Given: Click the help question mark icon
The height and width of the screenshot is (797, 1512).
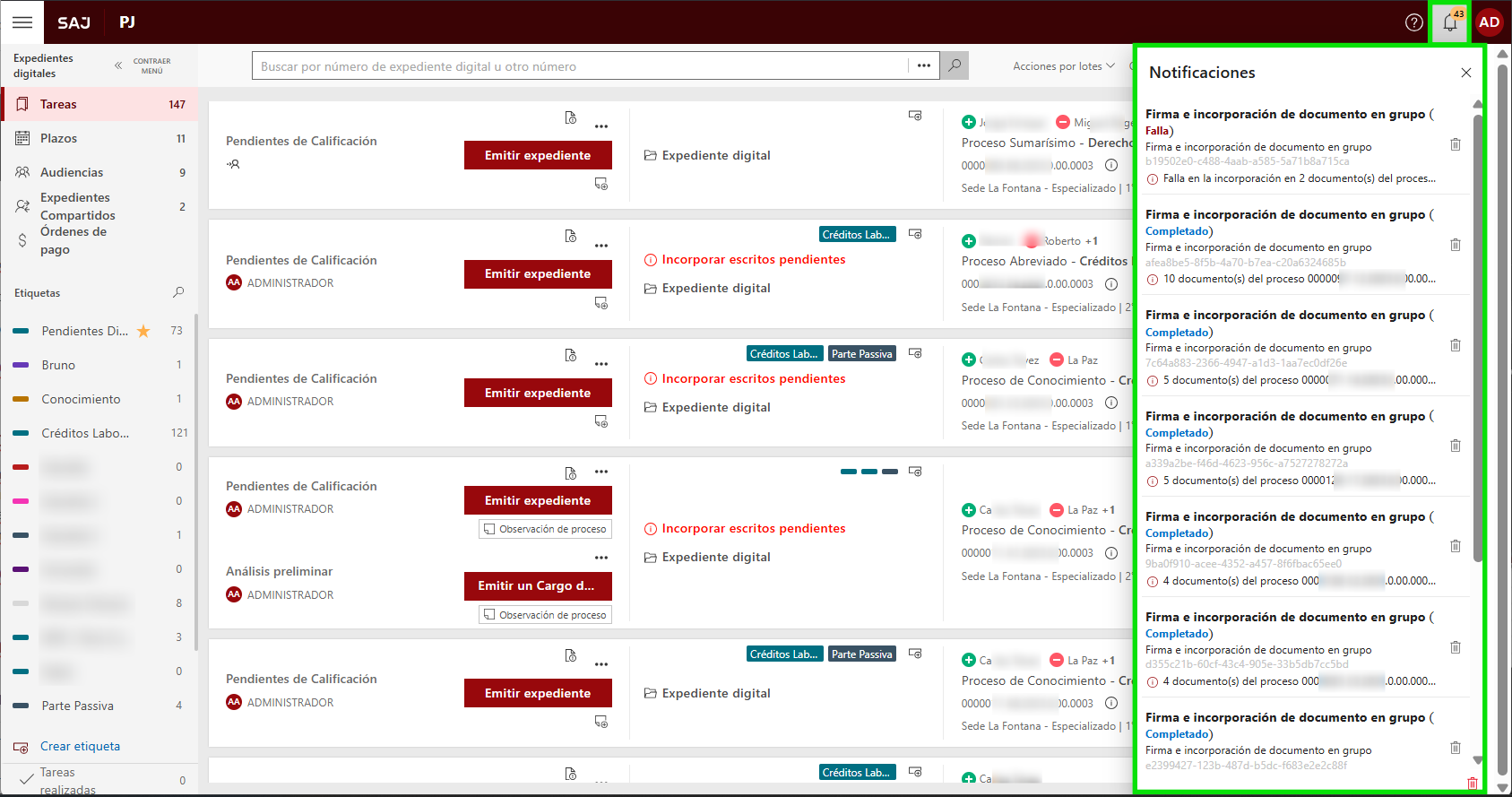Looking at the screenshot, I should pyautogui.click(x=1413, y=22).
